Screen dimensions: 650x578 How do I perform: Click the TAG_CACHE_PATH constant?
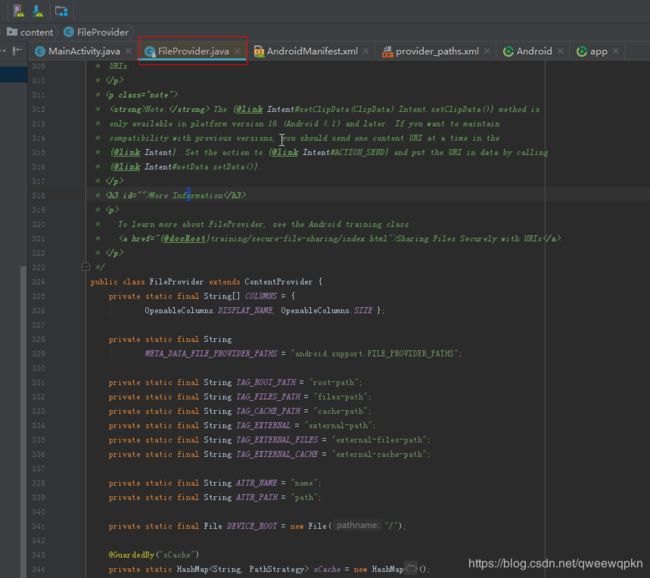[x=268, y=411]
